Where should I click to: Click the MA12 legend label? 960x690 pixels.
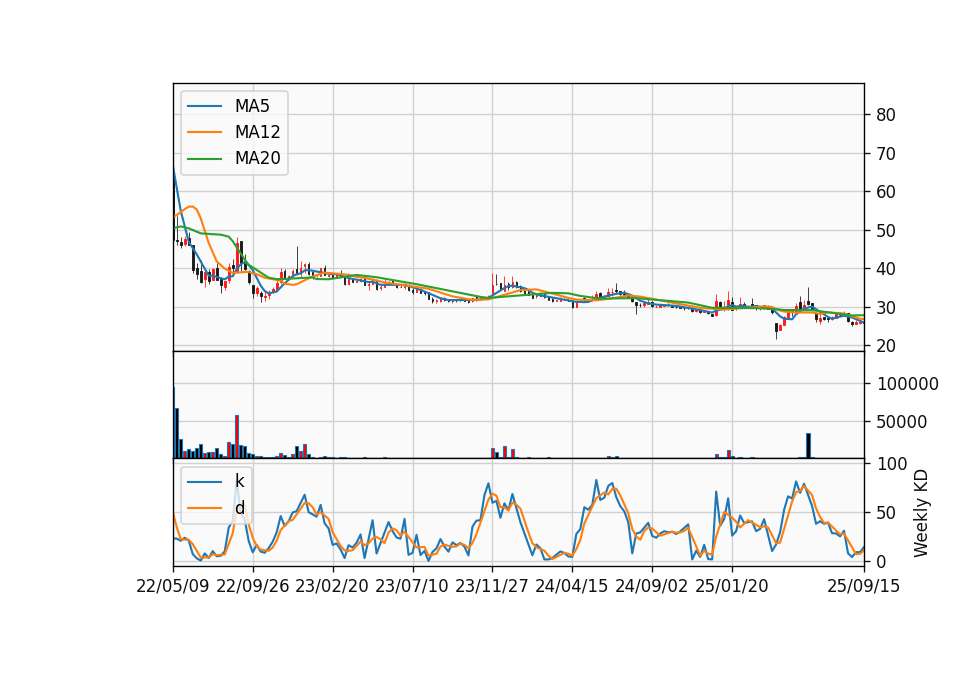point(257,132)
